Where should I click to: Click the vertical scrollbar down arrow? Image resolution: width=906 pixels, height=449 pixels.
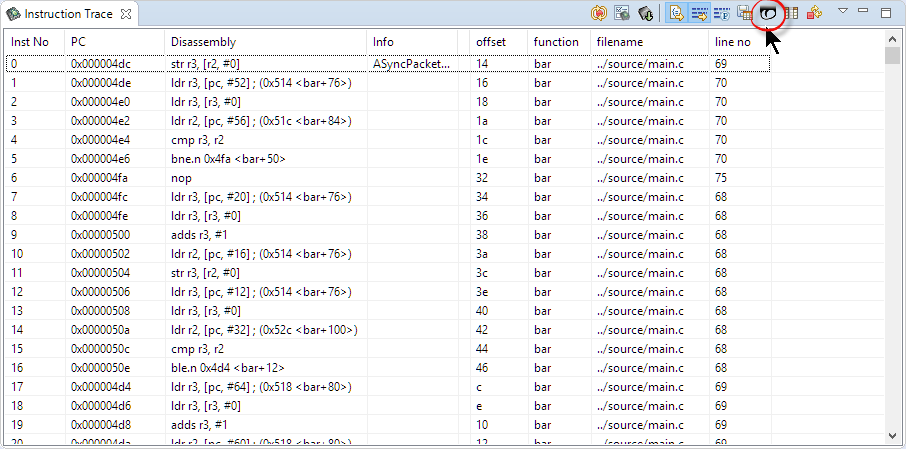(x=892, y=435)
